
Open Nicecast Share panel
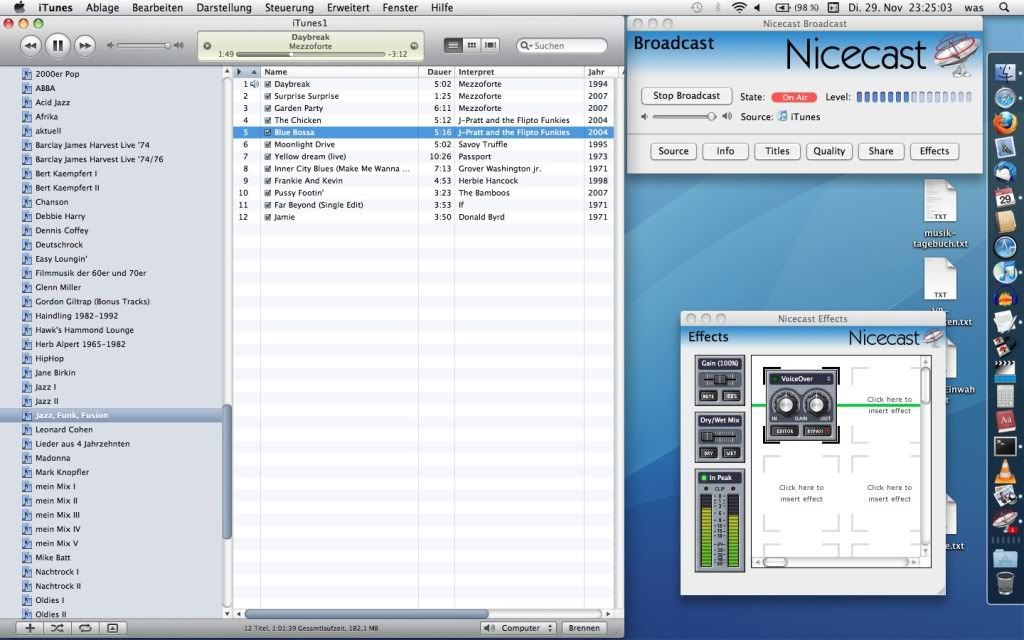(881, 151)
